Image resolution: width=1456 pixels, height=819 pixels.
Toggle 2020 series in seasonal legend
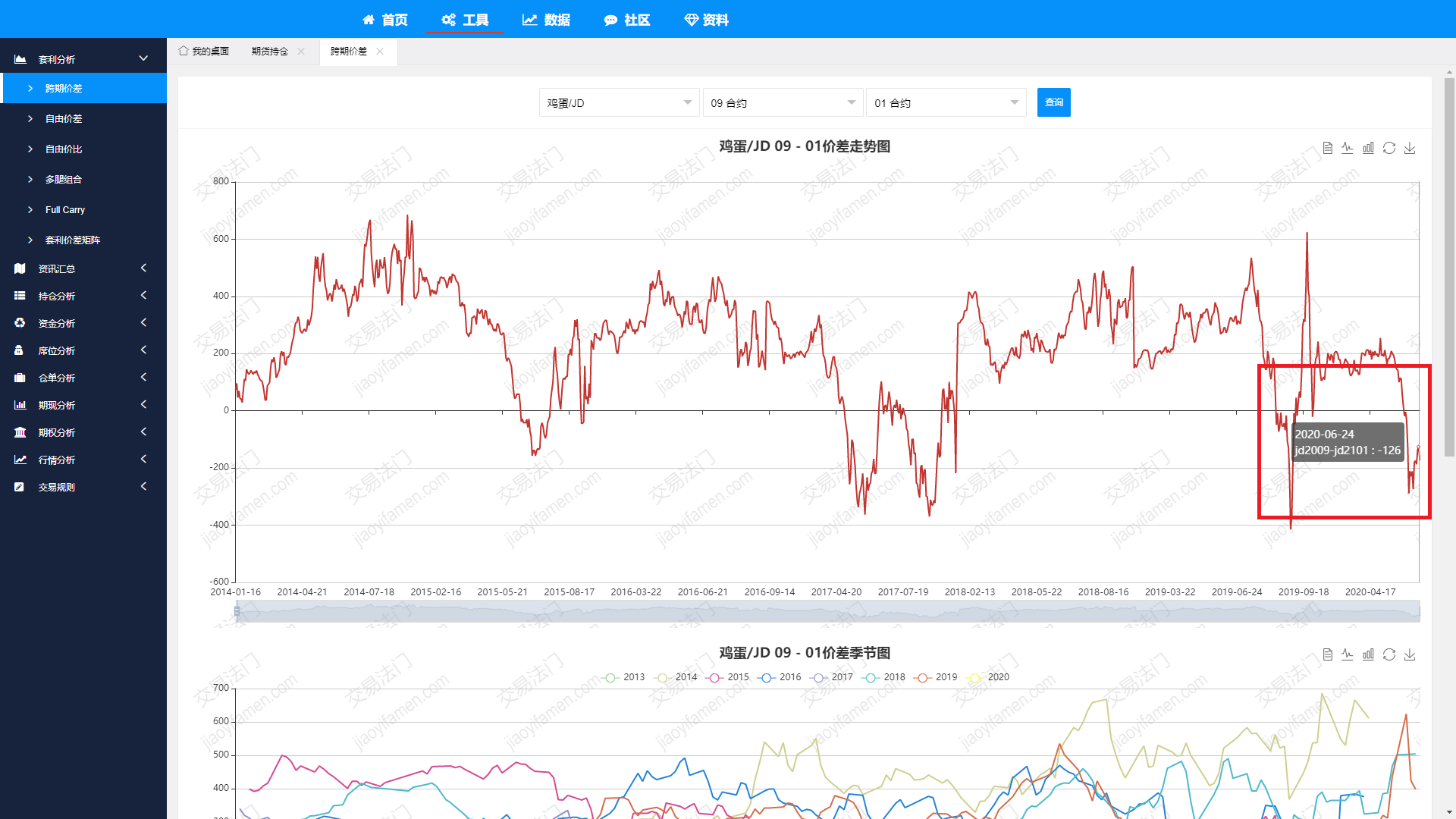coord(988,677)
